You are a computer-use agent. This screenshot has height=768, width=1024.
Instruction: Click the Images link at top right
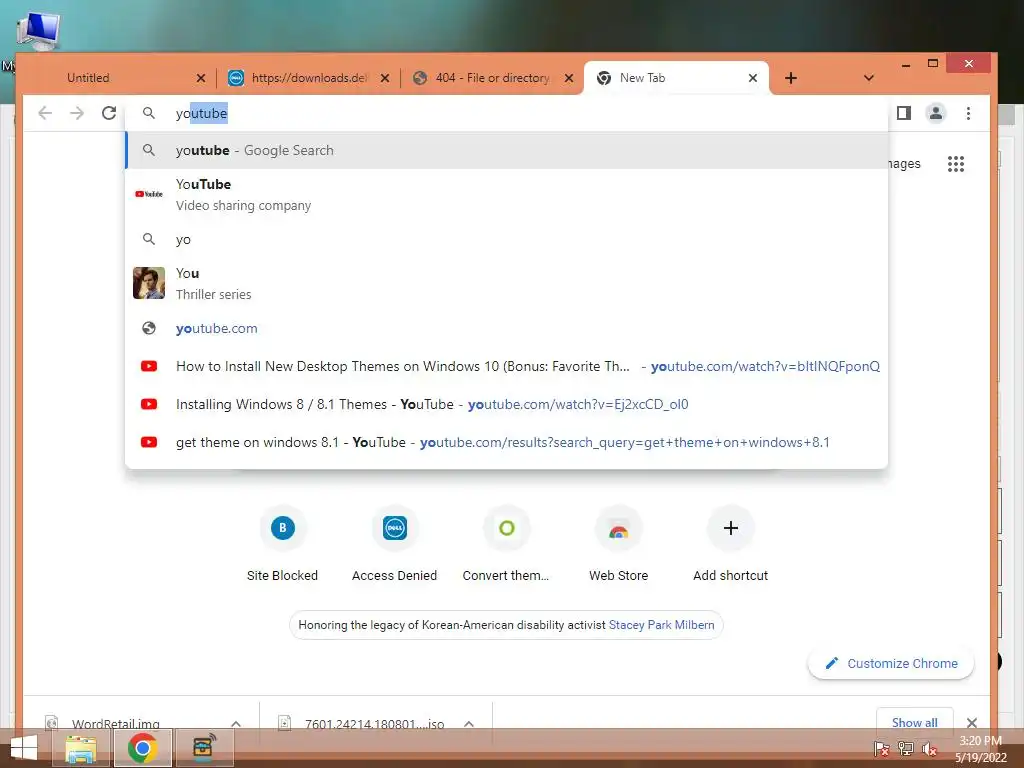pyautogui.click(x=904, y=164)
